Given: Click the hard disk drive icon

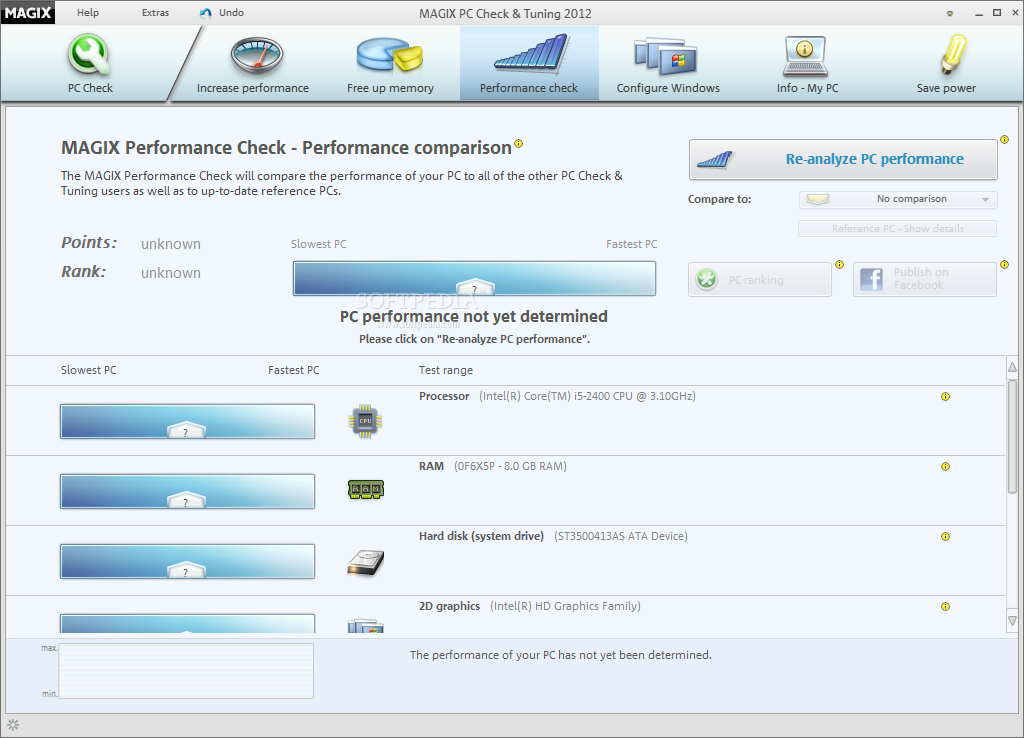Looking at the screenshot, I should pos(366,562).
